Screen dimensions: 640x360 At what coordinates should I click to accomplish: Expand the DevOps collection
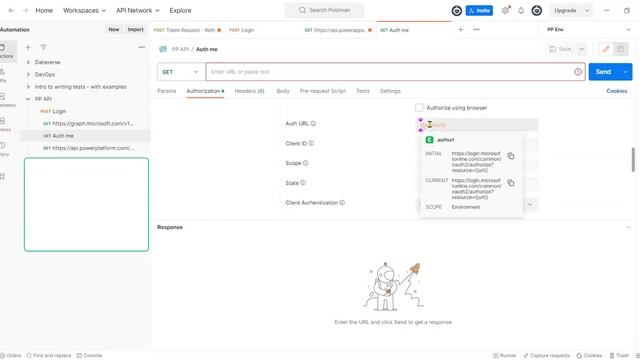tap(28, 74)
